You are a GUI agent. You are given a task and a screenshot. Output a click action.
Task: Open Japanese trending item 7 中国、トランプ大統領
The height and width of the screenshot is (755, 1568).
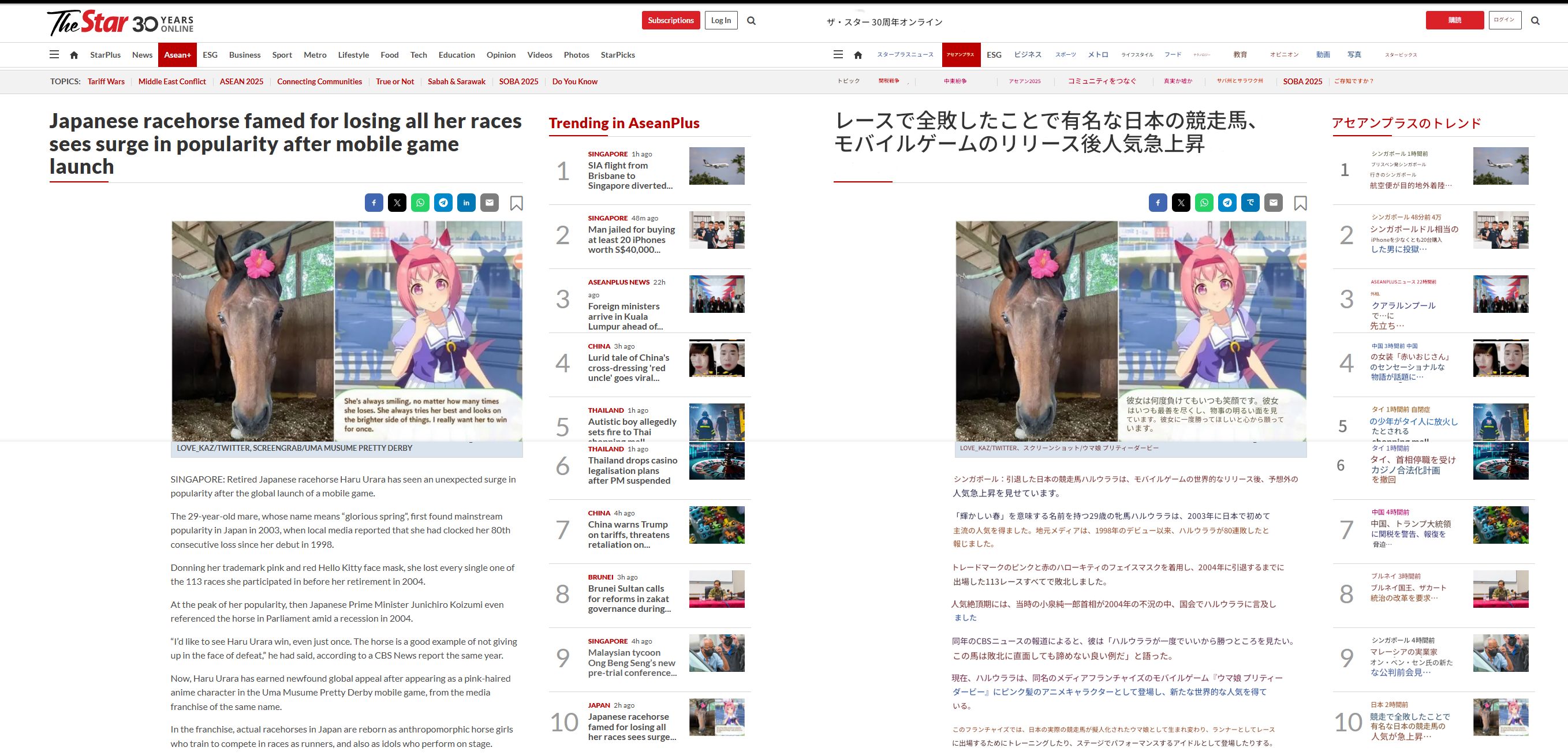(x=1410, y=533)
